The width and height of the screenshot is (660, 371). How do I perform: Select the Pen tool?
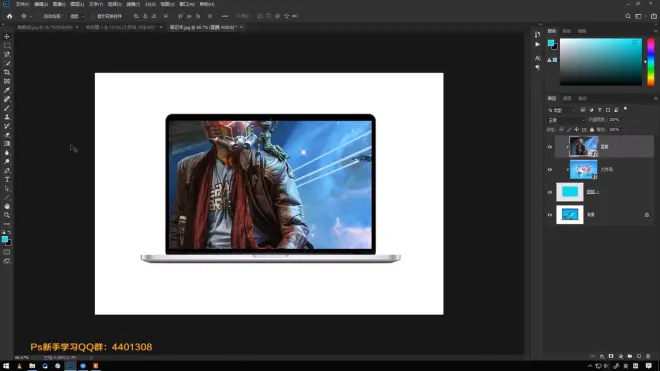[x=7, y=171]
